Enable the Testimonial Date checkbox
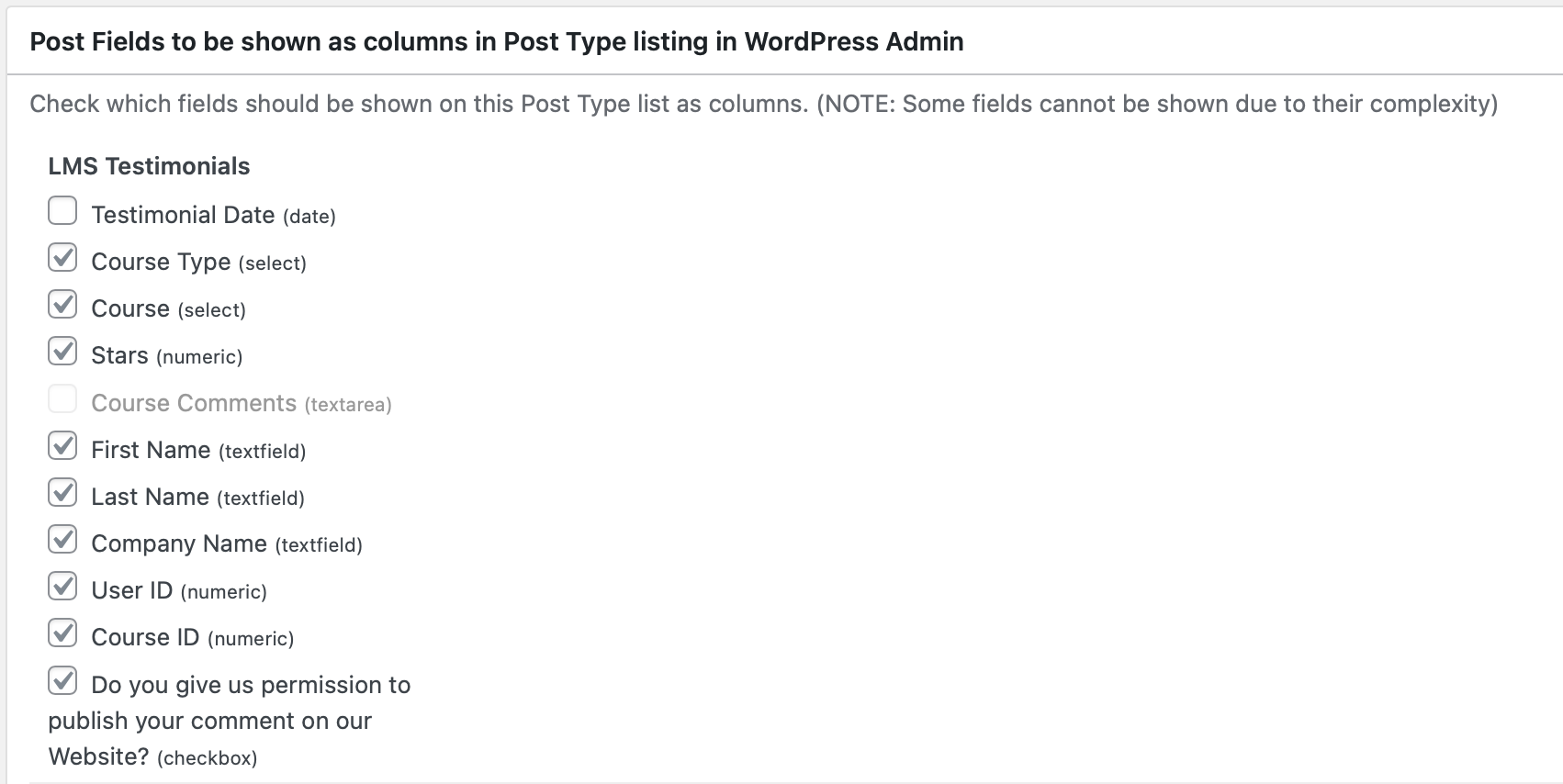 [62, 210]
